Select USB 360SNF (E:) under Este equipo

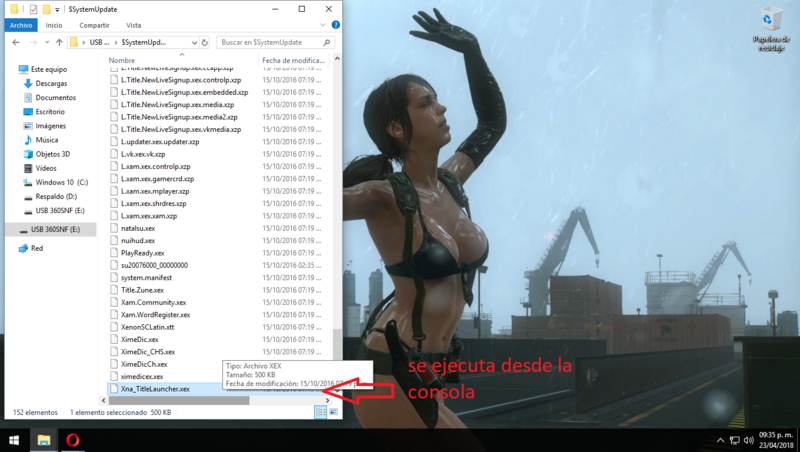point(60,211)
